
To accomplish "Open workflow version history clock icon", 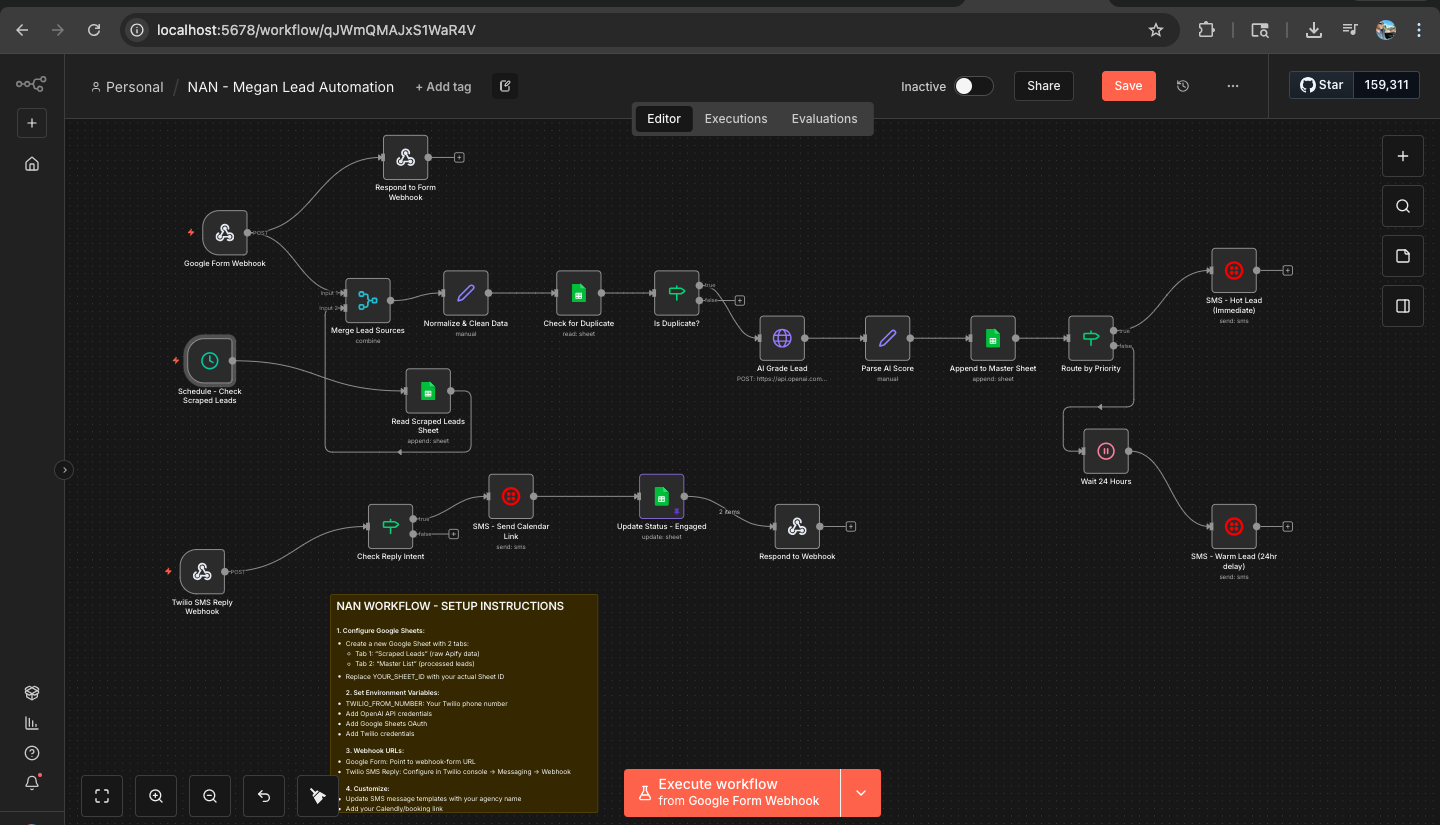I will 1183,86.
